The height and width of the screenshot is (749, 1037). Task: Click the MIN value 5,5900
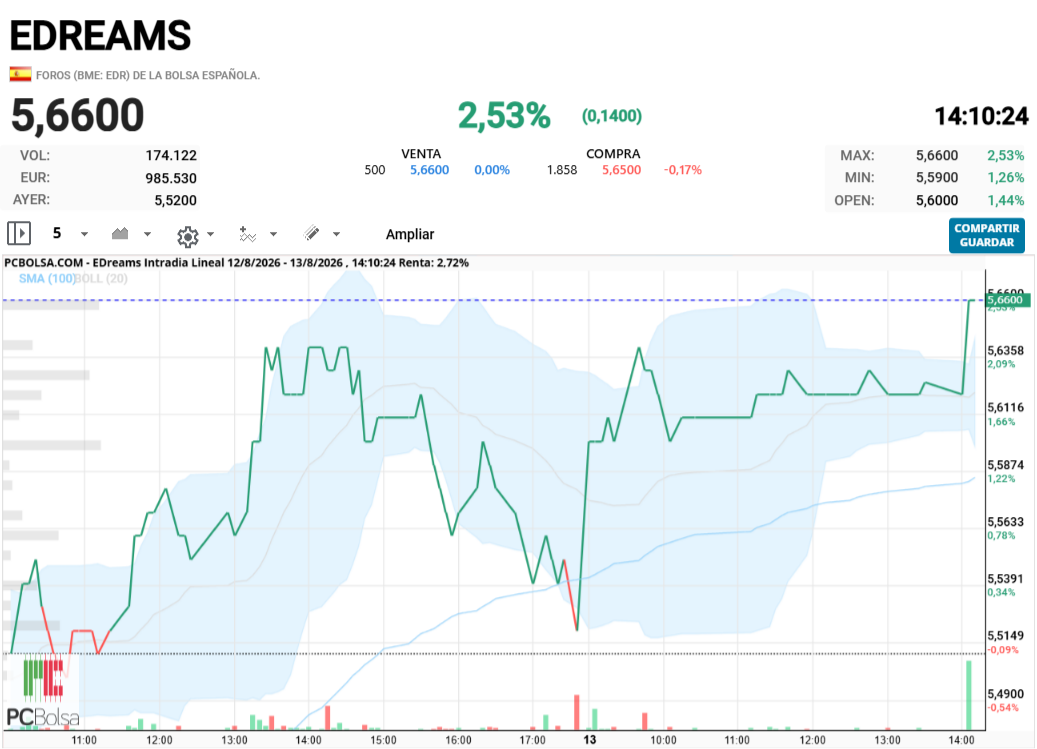[936, 177]
